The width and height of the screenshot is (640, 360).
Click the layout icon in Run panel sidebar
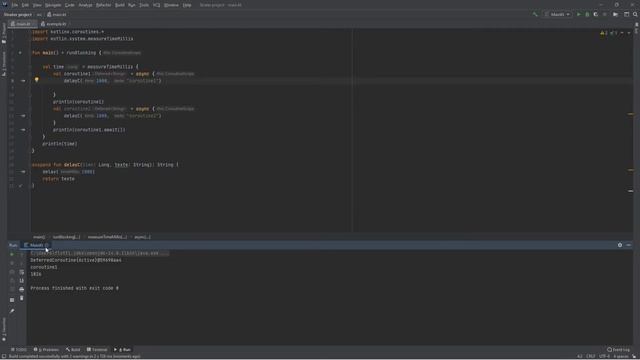coord(12,300)
